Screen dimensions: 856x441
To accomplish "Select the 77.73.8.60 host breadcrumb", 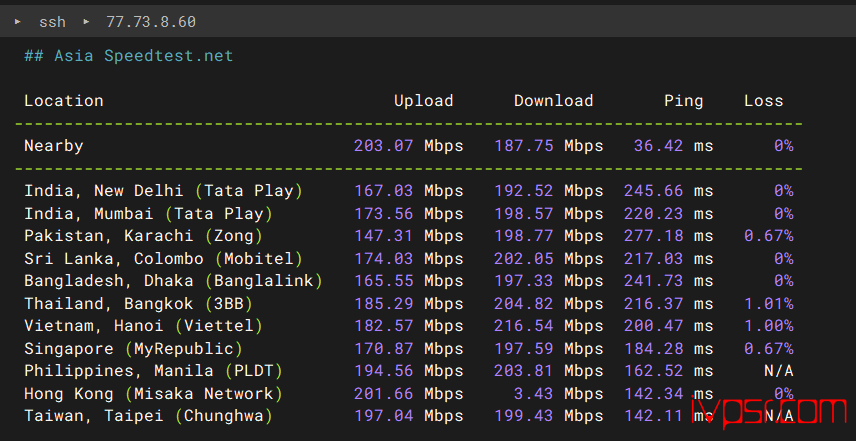I will coord(151,22).
